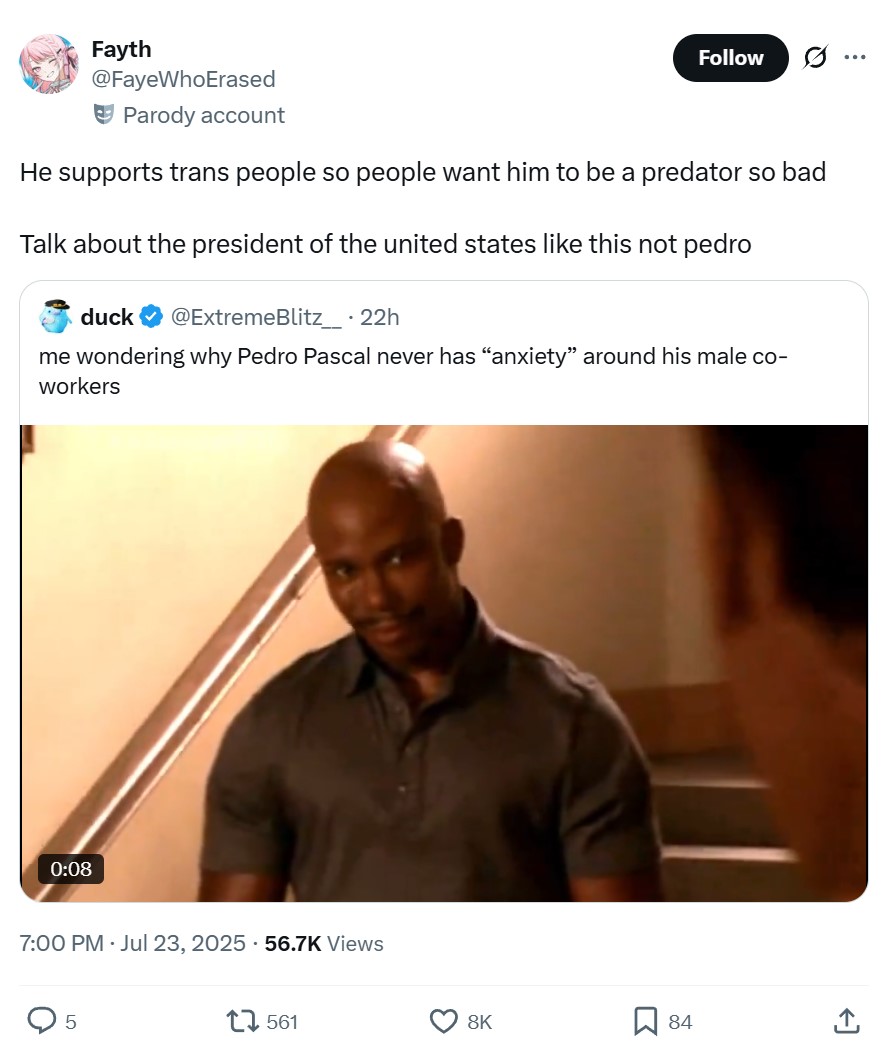Click the reply speech bubble icon
This screenshot has width=885, height=1045.
click(x=41, y=1020)
